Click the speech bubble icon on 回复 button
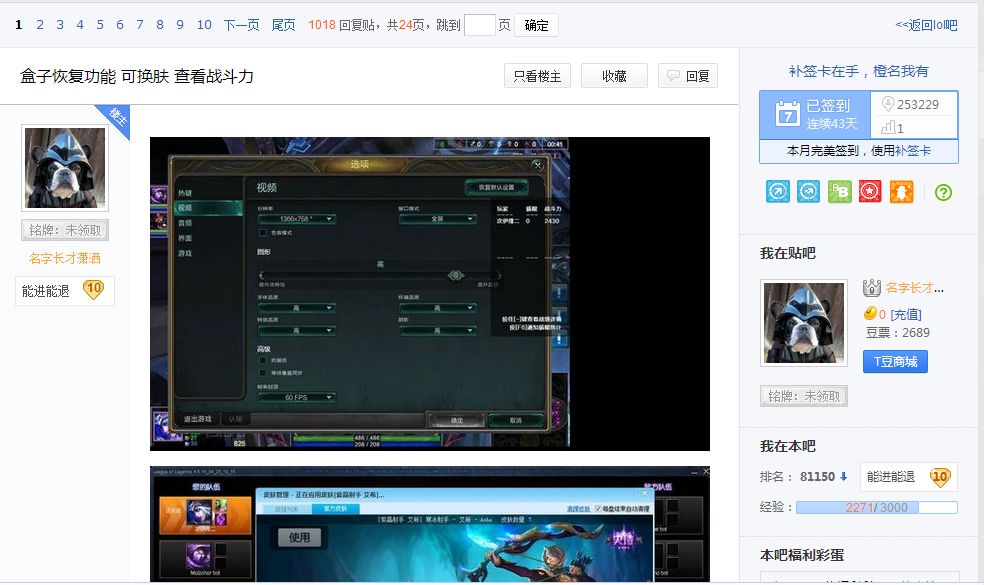The image size is (984, 585). 673,76
